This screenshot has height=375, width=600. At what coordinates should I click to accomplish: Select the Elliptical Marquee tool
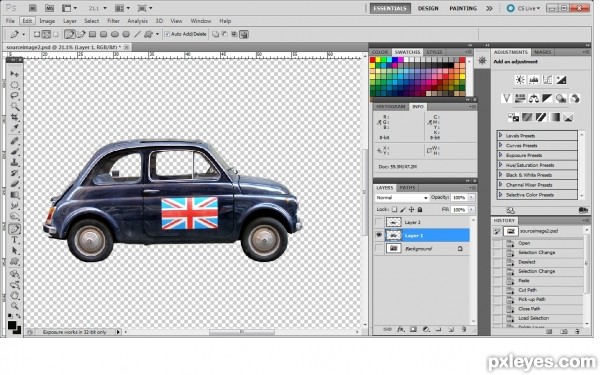pos(15,85)
